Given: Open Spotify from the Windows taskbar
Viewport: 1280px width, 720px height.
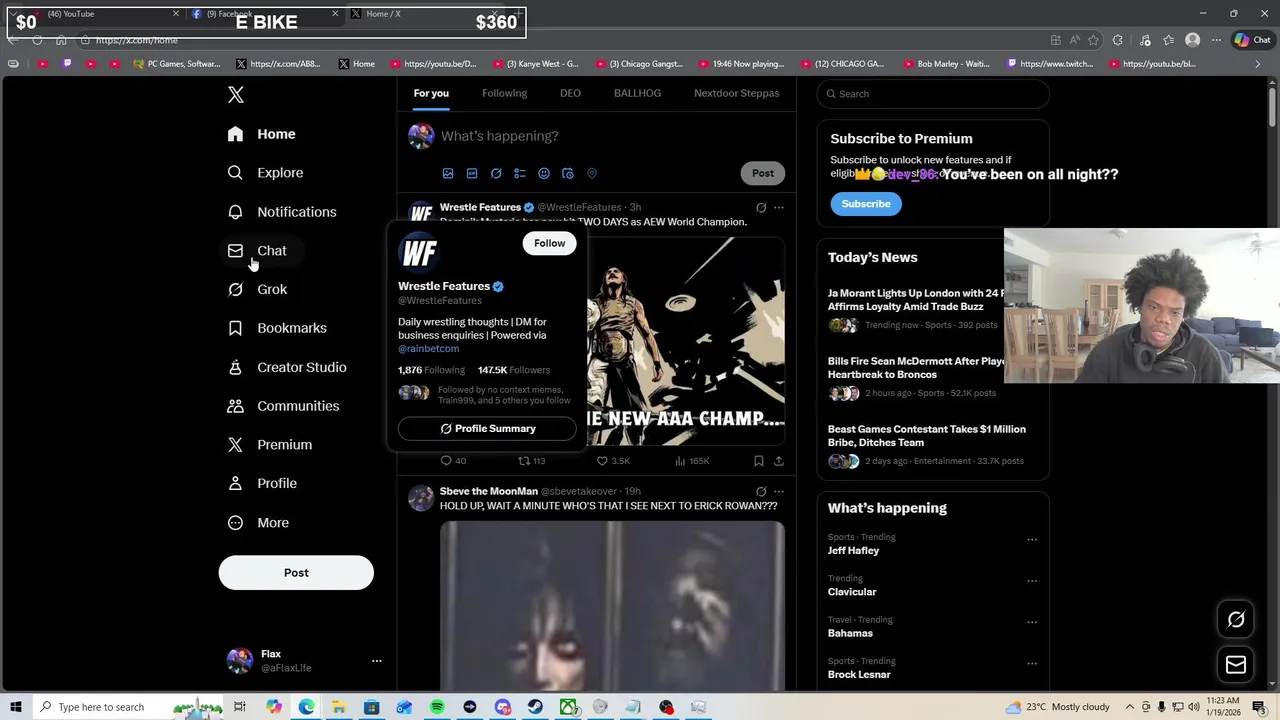Looking at the screenshot, I should tap(437, 707).
